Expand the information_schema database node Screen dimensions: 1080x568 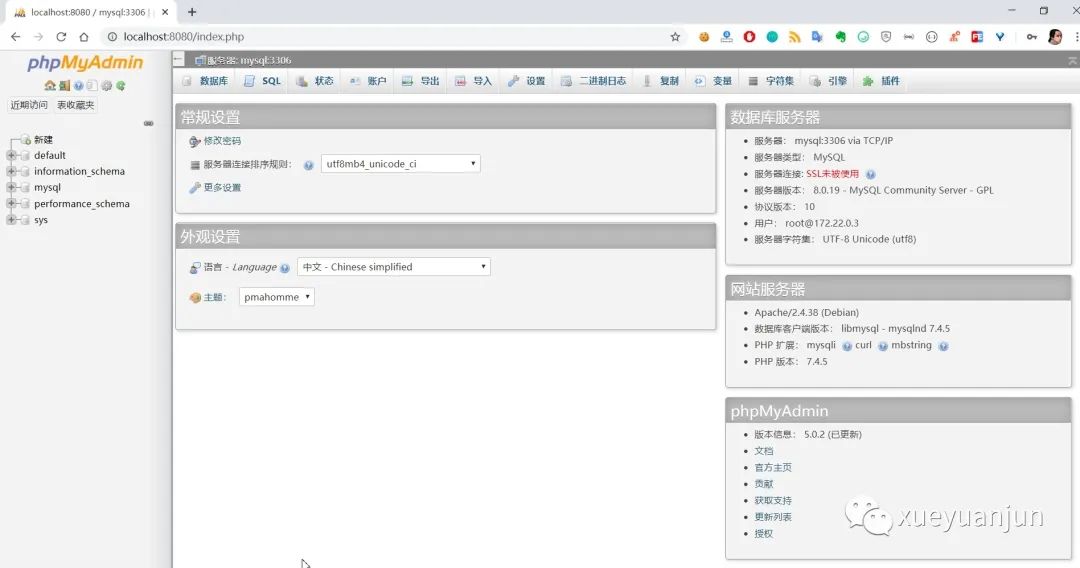pos(11,171)
